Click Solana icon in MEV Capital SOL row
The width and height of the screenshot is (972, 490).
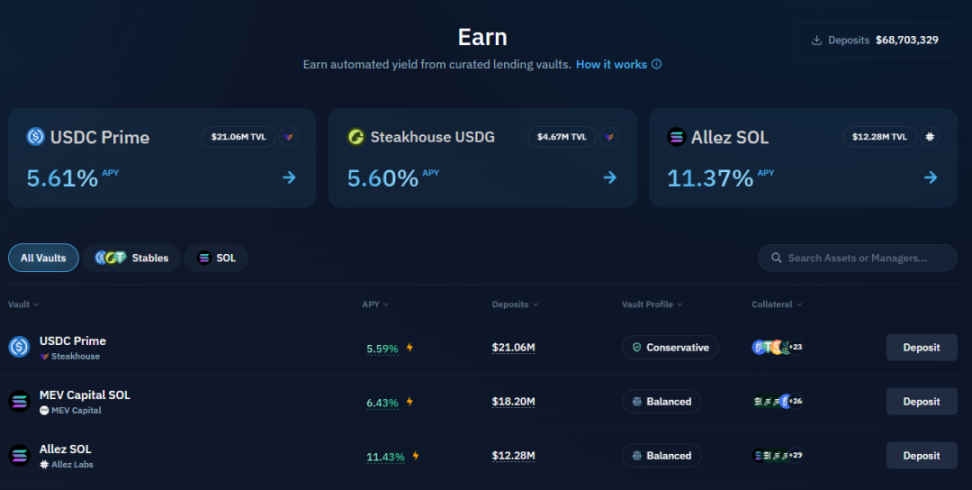pos(19,401)
